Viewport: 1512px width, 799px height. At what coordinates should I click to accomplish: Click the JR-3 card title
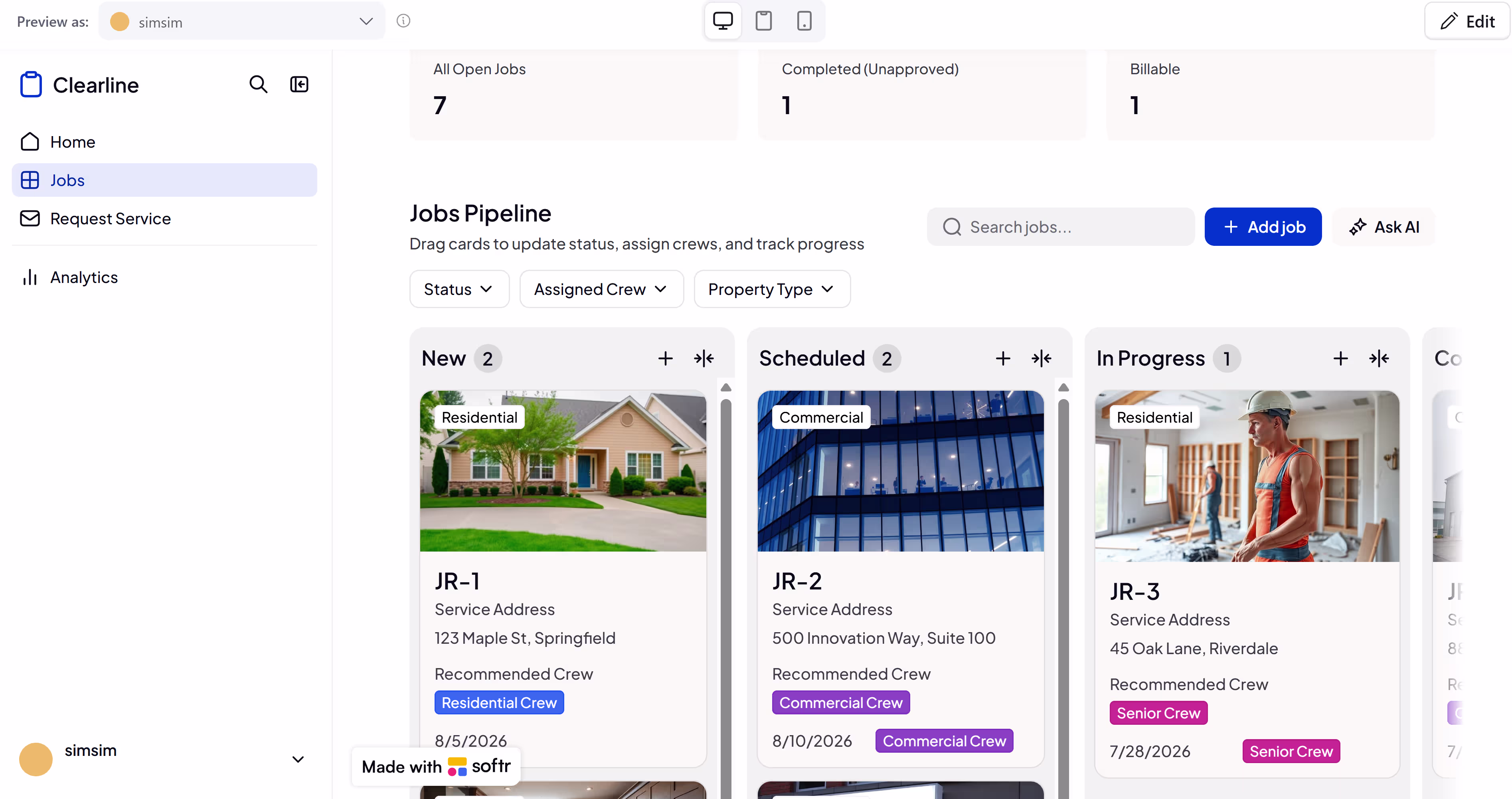pos(1134,592)
